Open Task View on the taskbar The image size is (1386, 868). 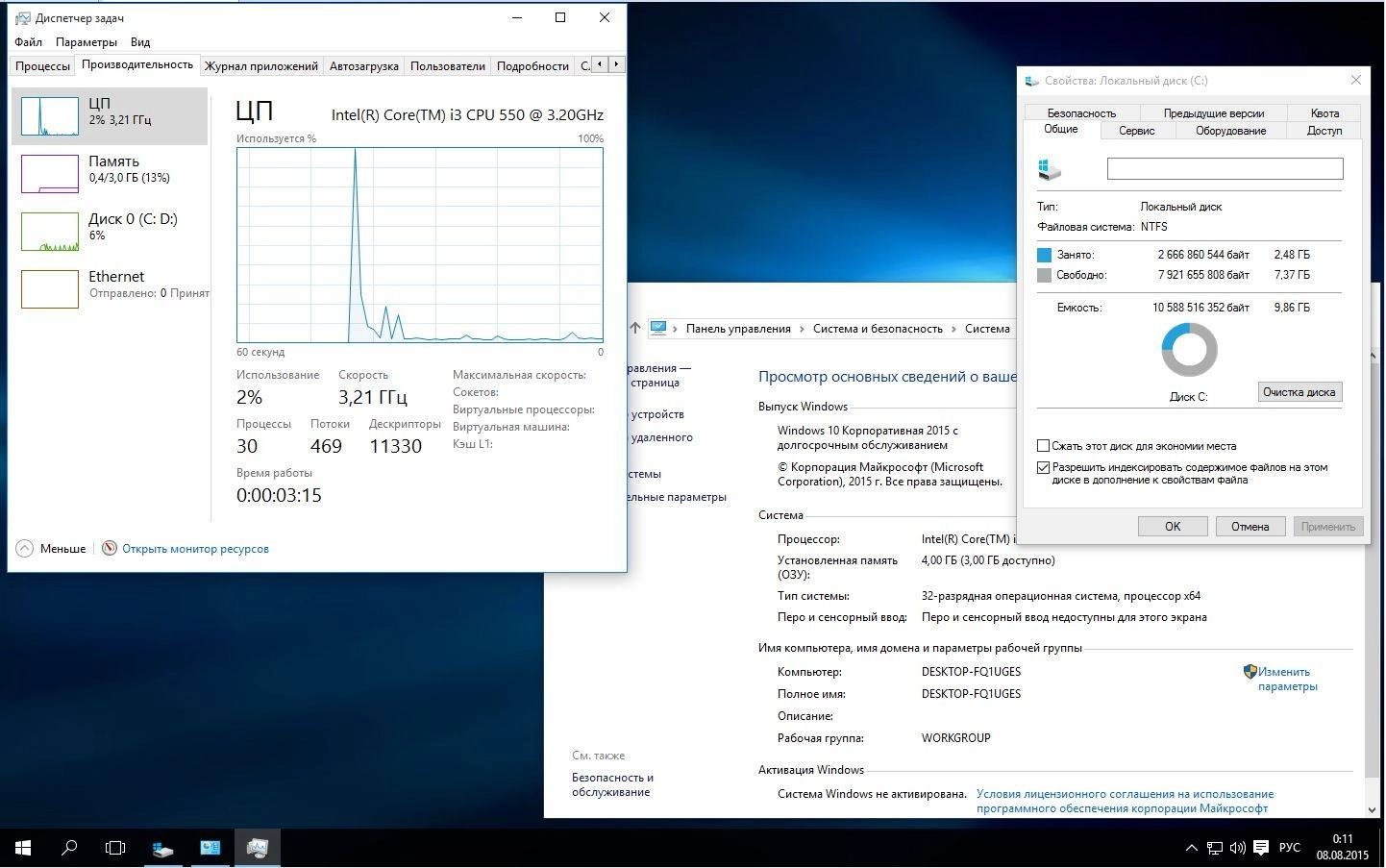[x=115, y=848]
